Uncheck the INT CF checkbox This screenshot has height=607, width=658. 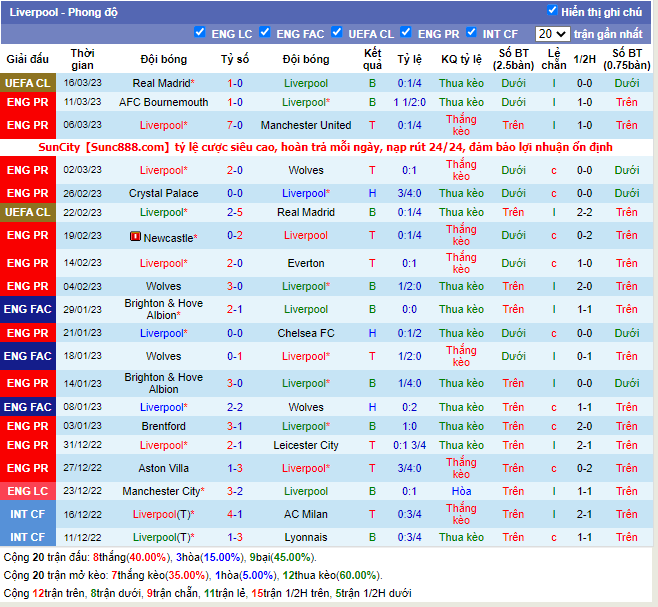point(473,33)
